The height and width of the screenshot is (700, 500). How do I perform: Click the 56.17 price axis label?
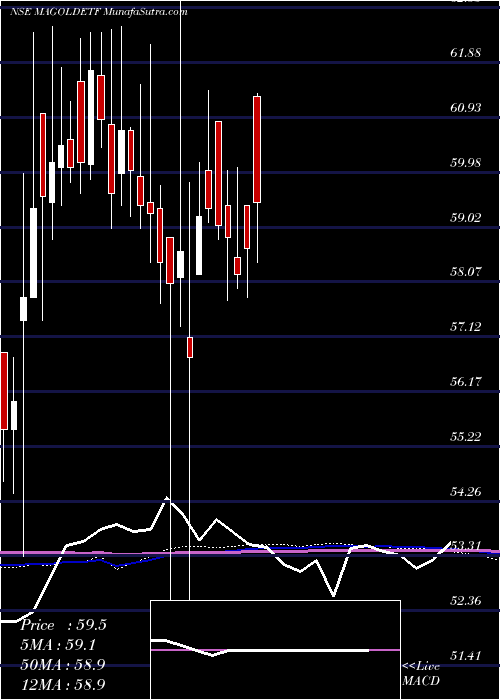[465, 381]
